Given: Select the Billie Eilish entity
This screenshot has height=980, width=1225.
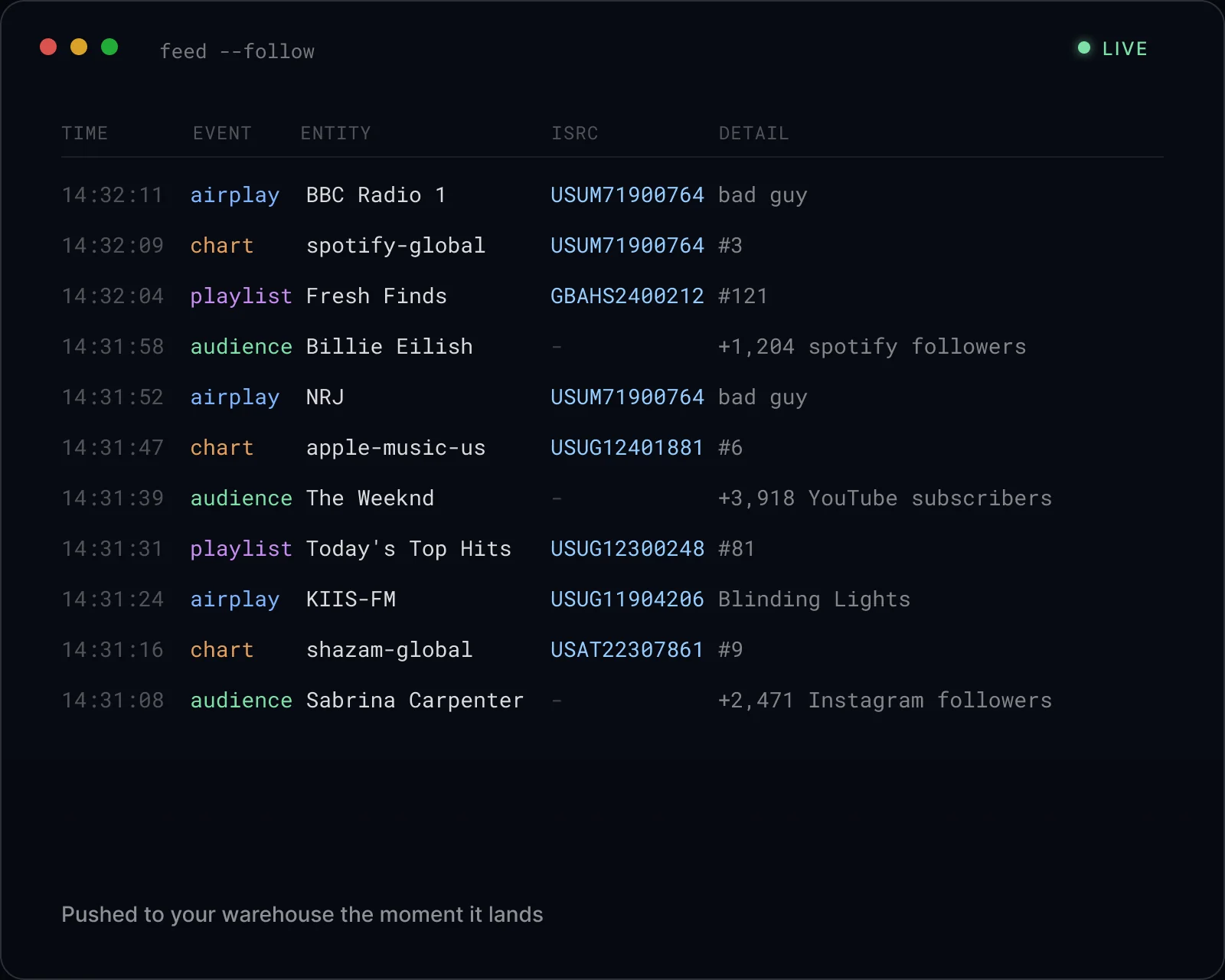Looking at the screenshot, I should tap(389, 347).
